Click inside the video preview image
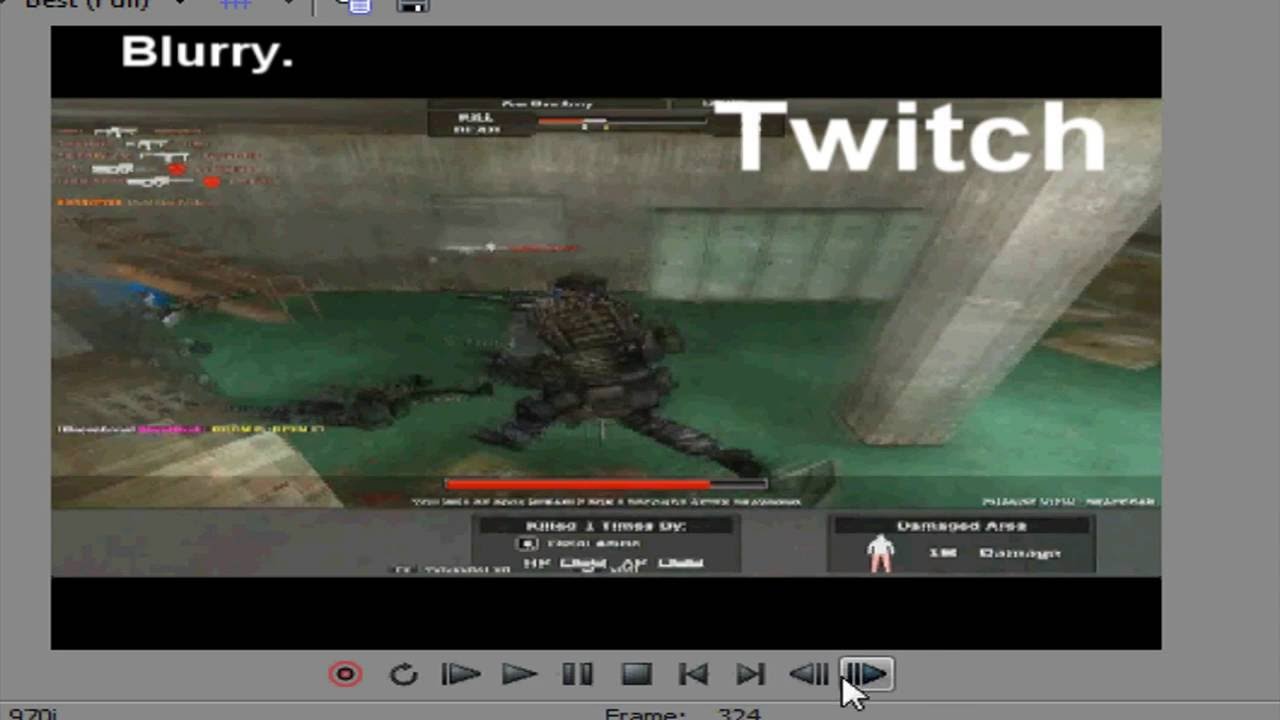1280x720 pixels. click(x=606, y=337)
